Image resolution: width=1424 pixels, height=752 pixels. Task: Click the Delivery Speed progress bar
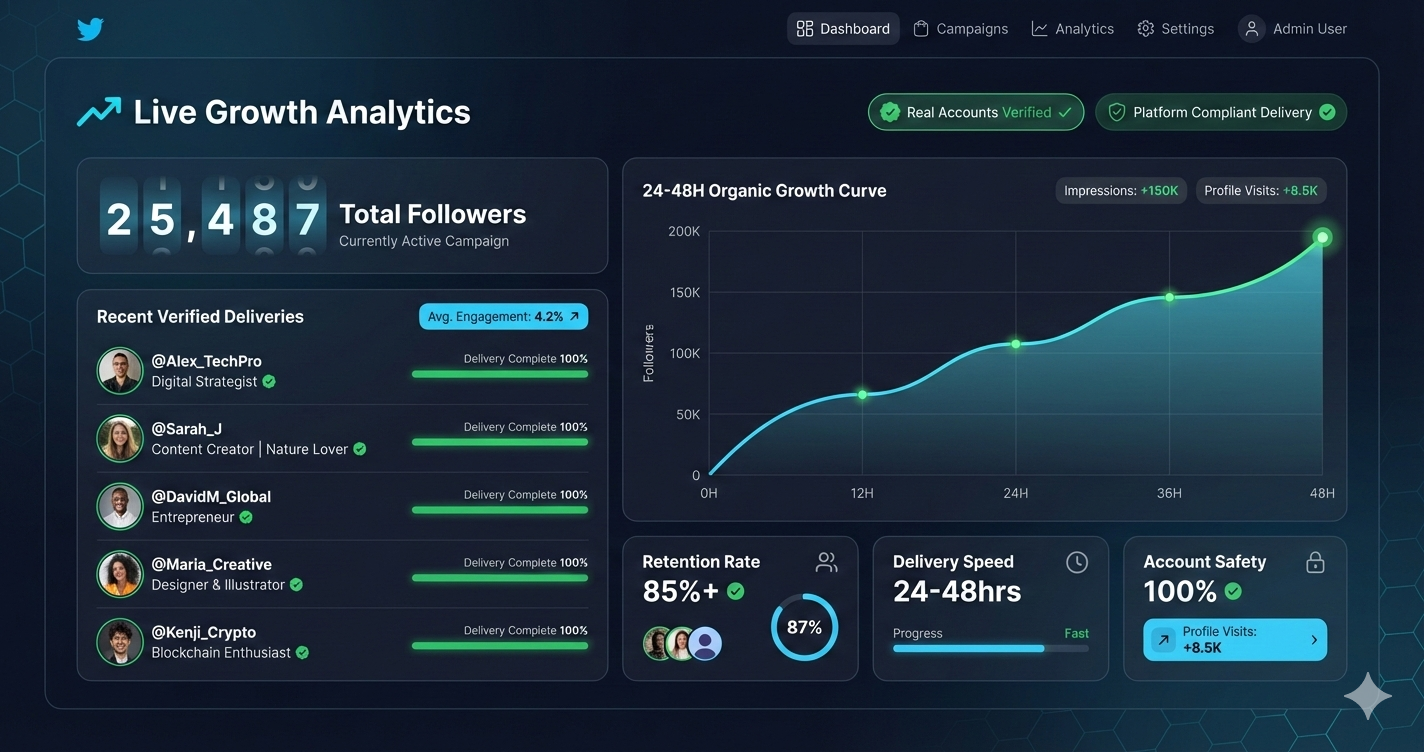coord(991,649)
